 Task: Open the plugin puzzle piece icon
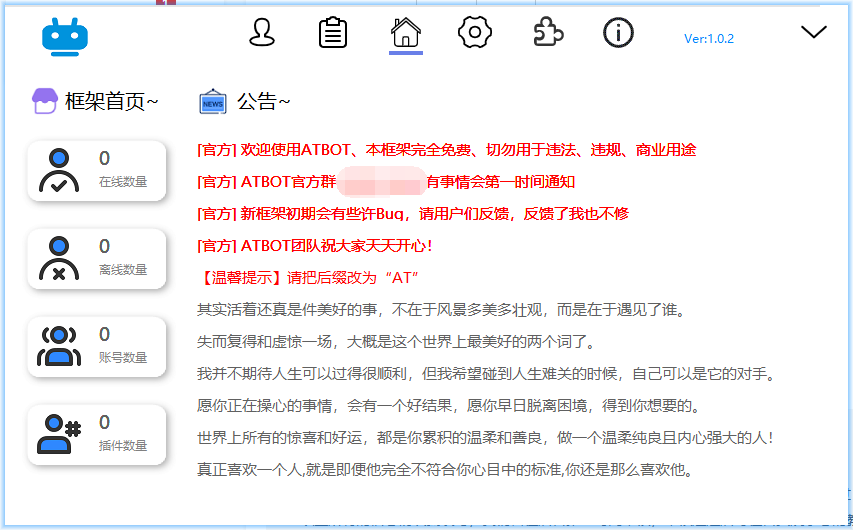[547, 33]
